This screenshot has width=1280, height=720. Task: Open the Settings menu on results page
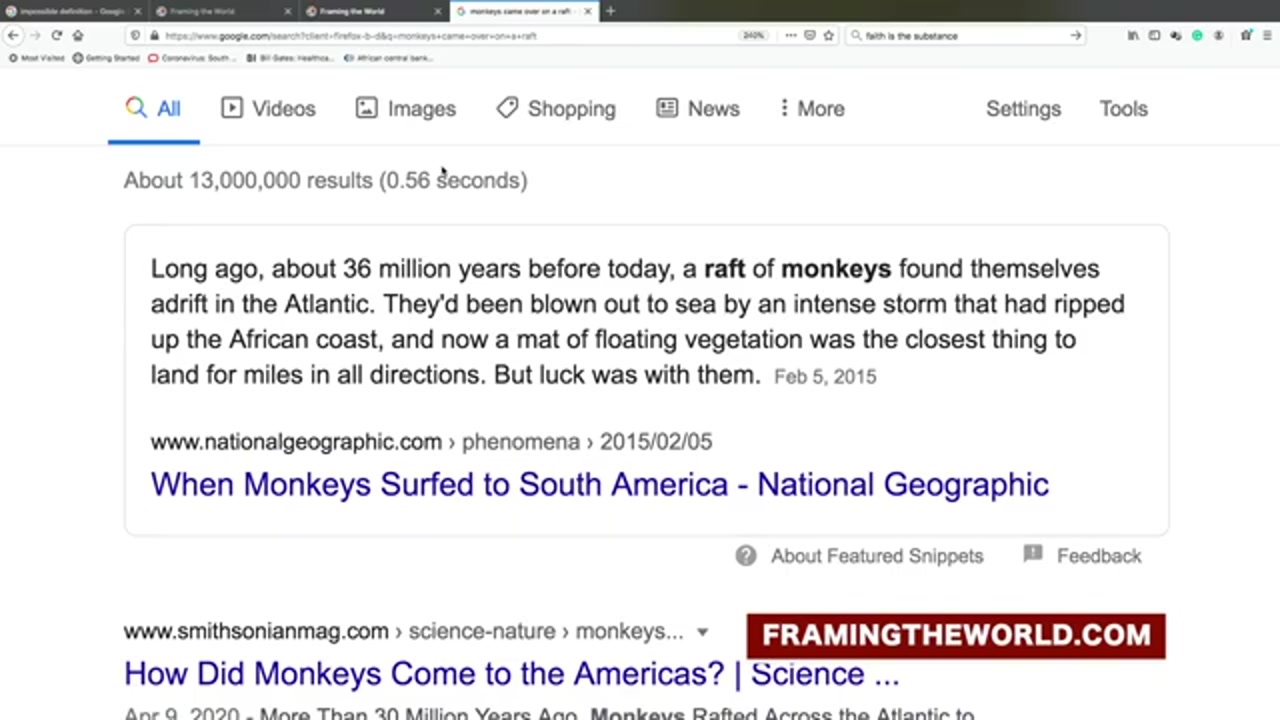1023,108
